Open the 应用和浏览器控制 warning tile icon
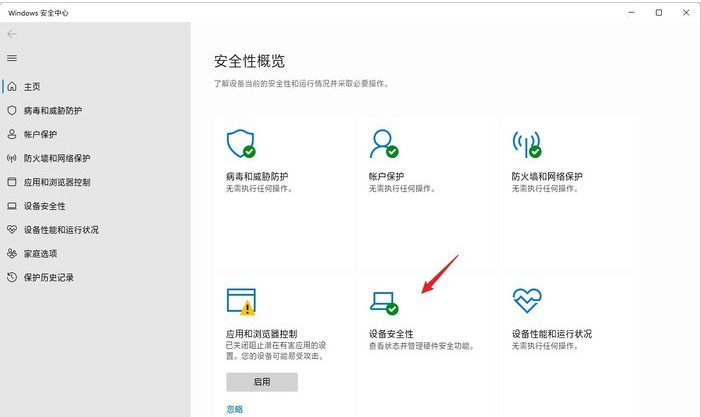This screenshot has width=701, height=417. coord(241,302)
